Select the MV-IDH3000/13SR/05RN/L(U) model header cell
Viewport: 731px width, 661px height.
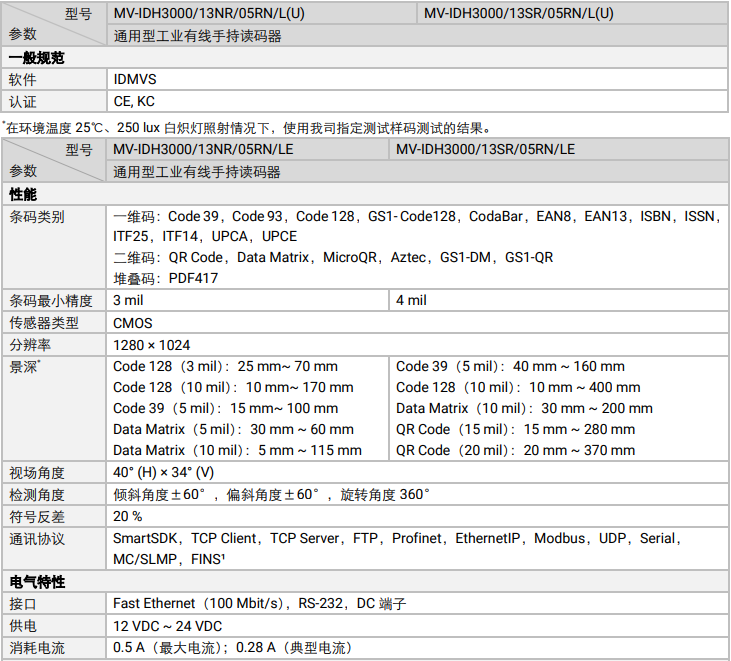(518, 13)
